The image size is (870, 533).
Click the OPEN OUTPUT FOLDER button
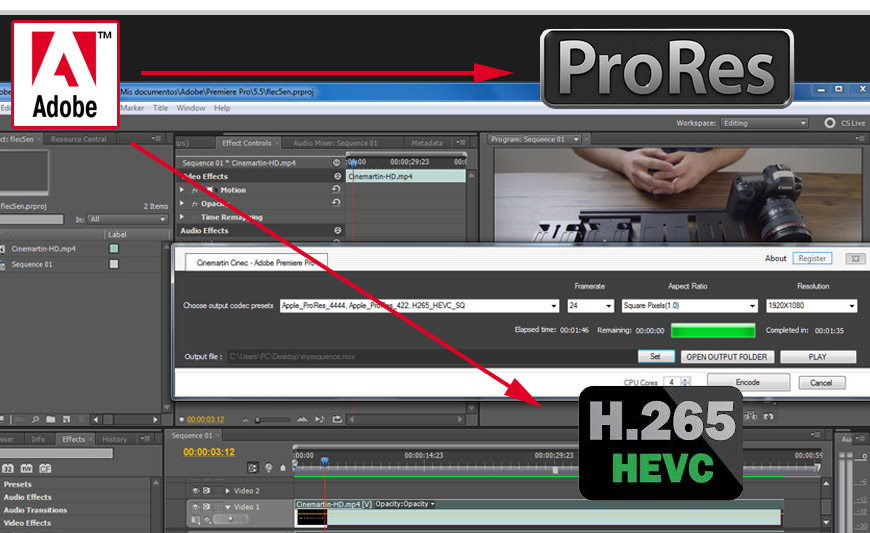point(727,357)
